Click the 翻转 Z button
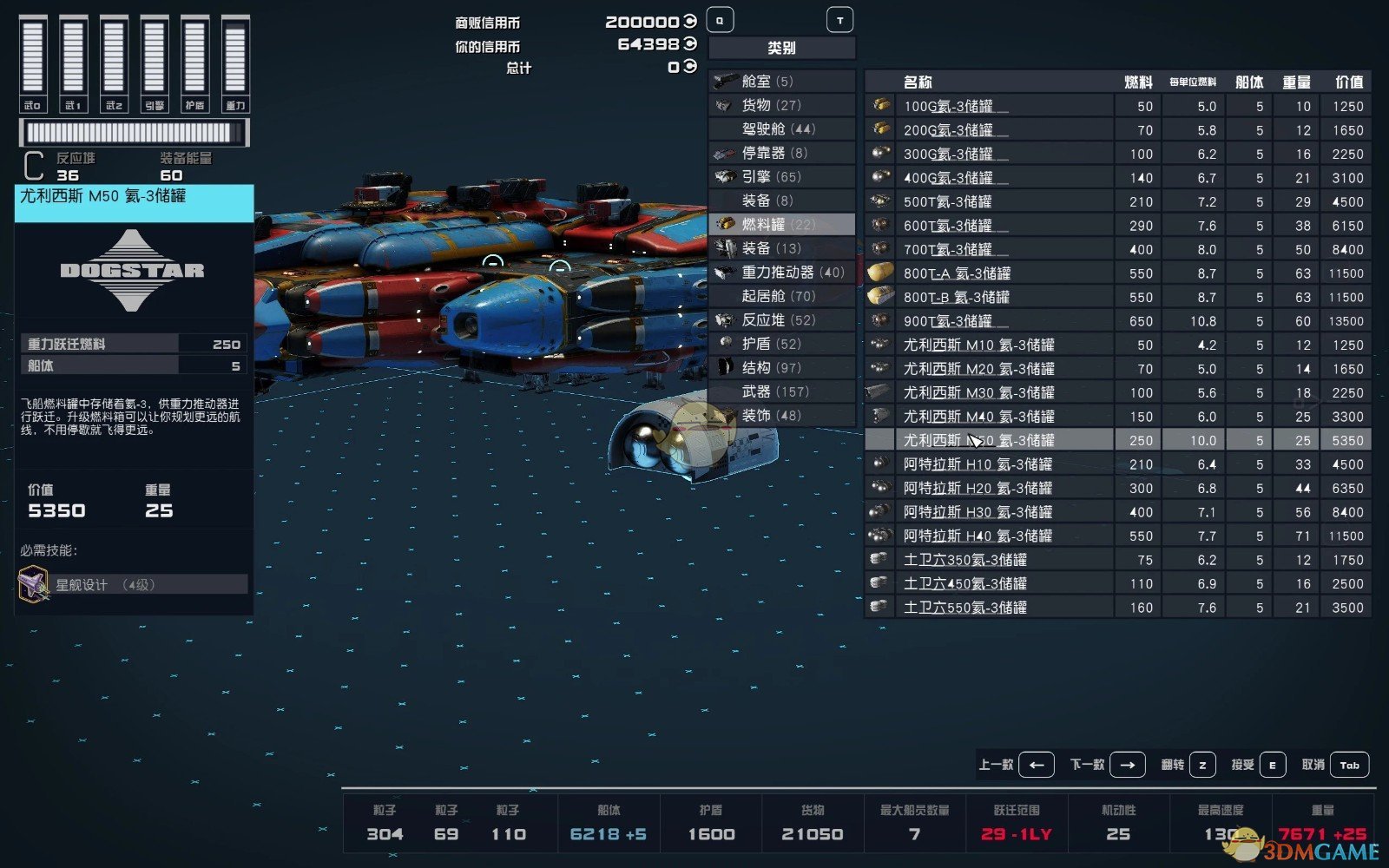The width and height of the screenshot is (1389, 868). (x=1202, y=765)
